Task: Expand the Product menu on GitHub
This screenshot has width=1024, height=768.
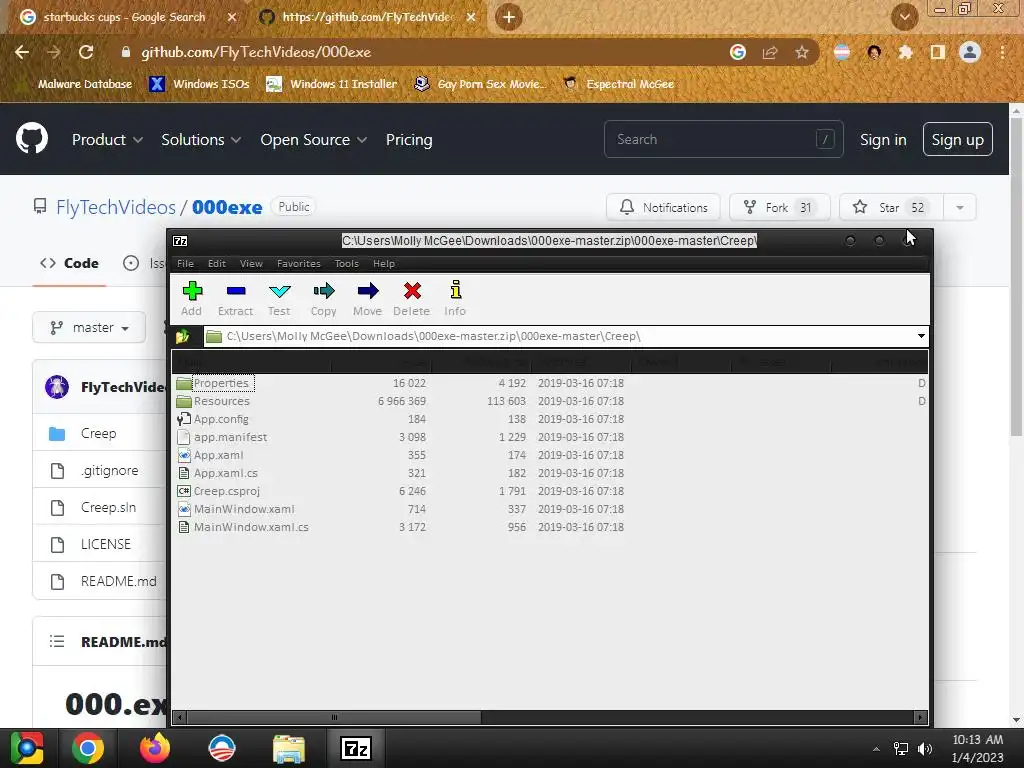Action: 107,140
